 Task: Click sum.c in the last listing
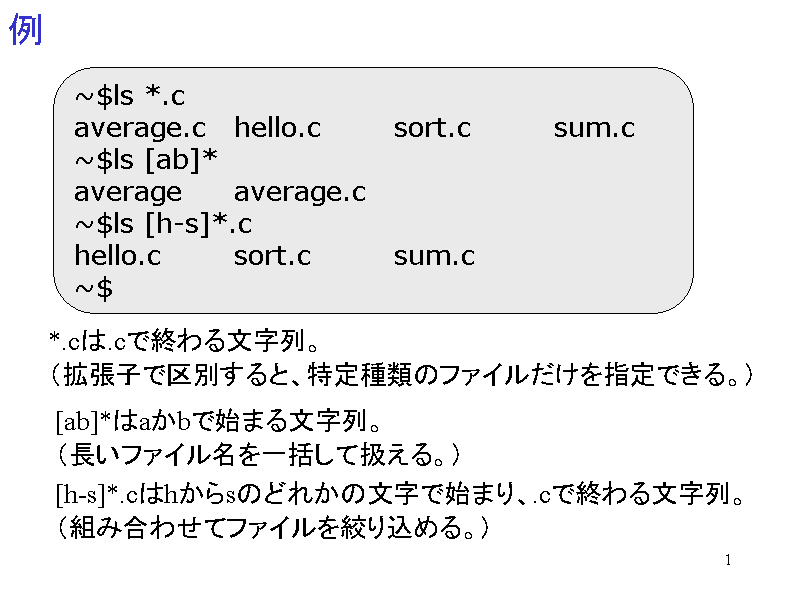click(434, 256)
